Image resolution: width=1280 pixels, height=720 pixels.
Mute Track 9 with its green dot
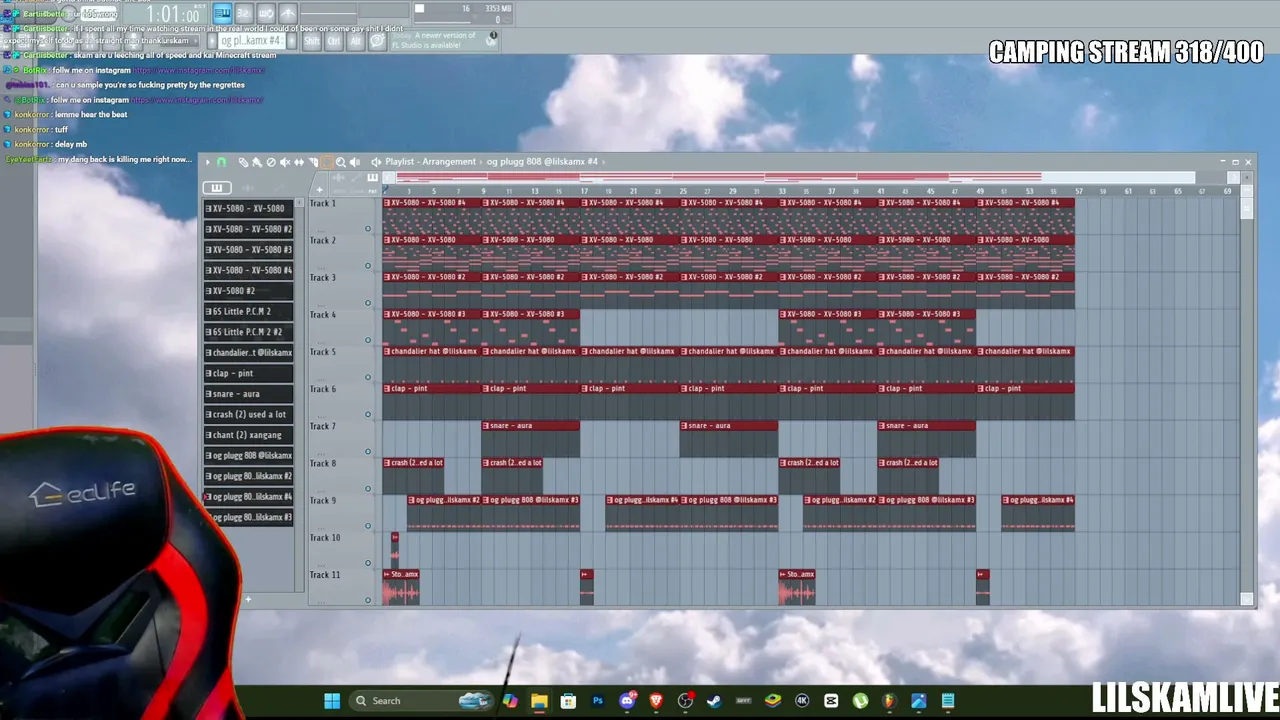(368, 526)
